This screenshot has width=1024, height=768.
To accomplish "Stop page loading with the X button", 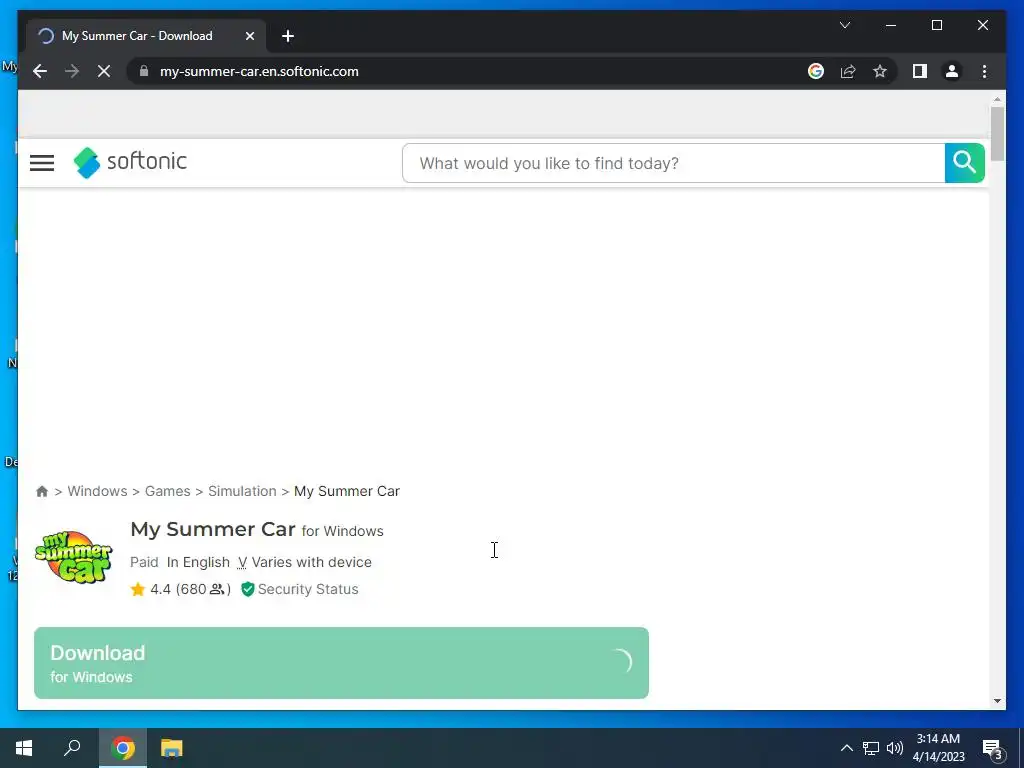I will tap(104, 71).
